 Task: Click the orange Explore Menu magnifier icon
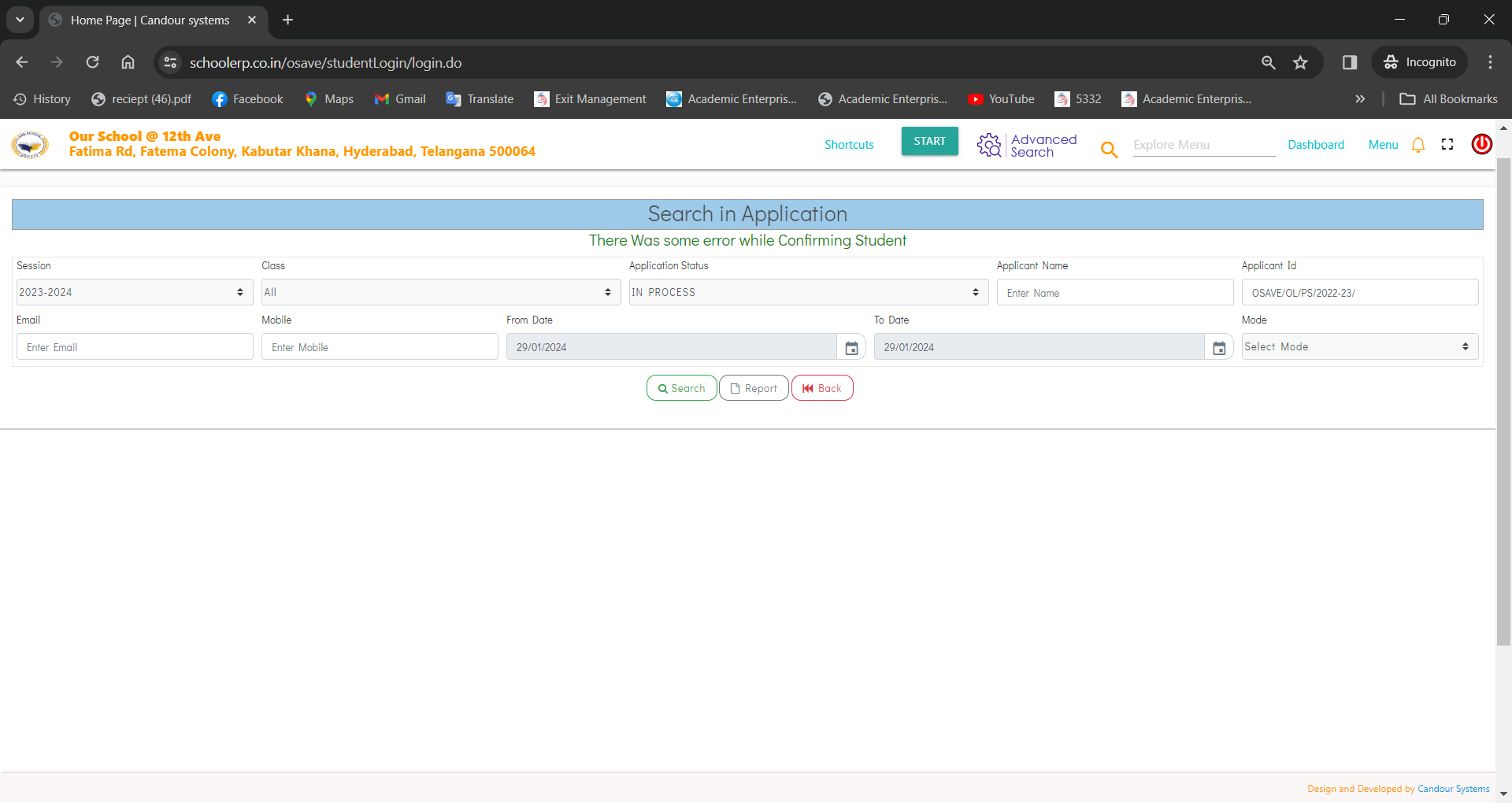pyautogui.click(x=1109, y=149)
